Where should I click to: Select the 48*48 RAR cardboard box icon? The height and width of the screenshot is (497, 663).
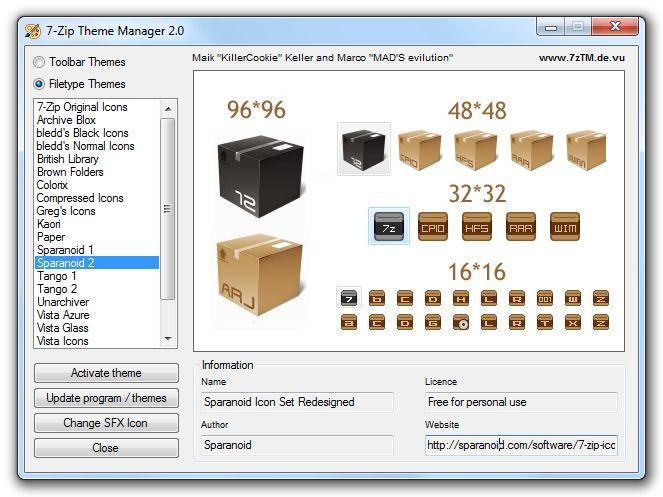point(531,150)
